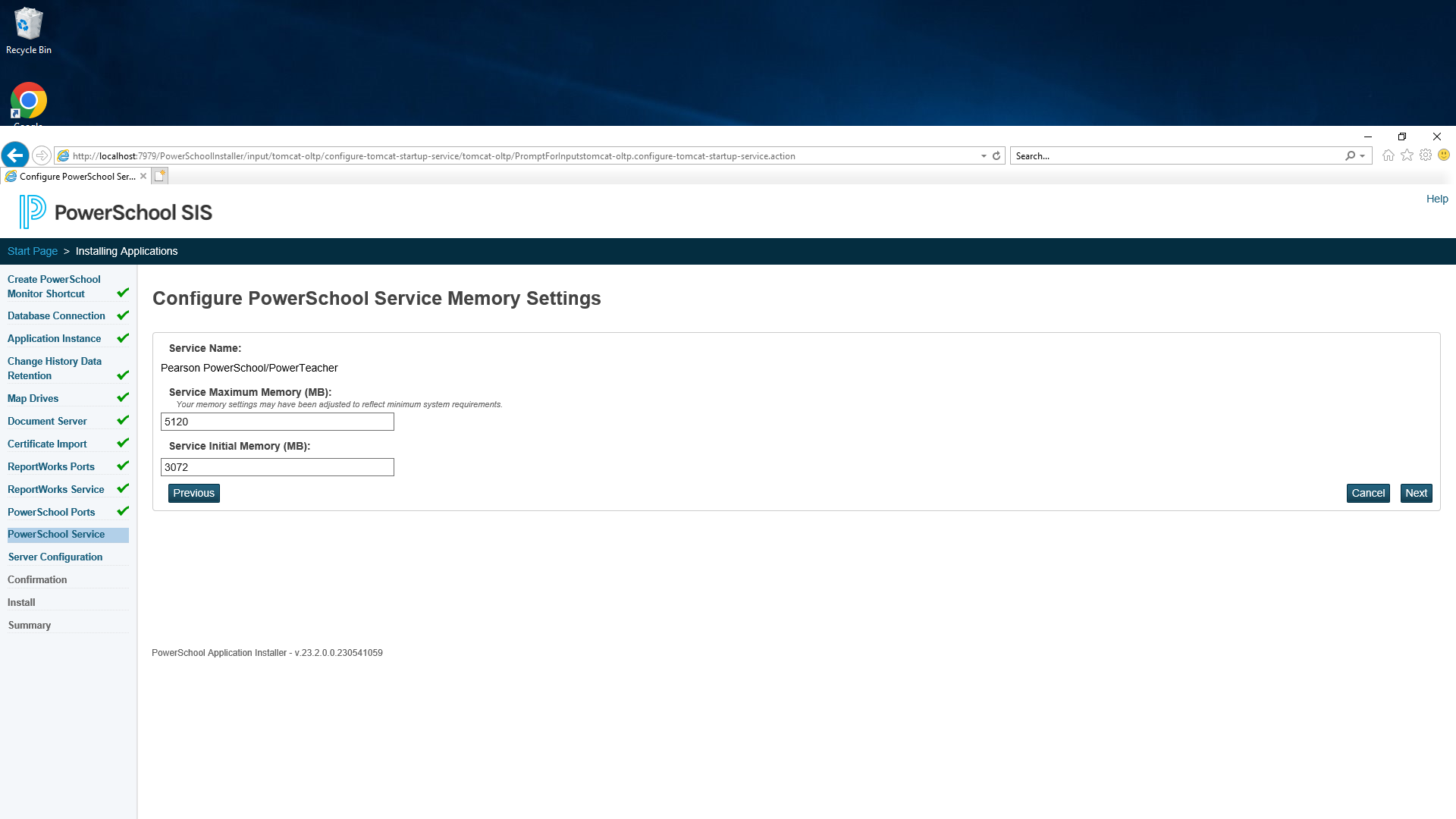Open the Help link
This screenshot has width=1456, height=819.
(x=1437, y=199)
